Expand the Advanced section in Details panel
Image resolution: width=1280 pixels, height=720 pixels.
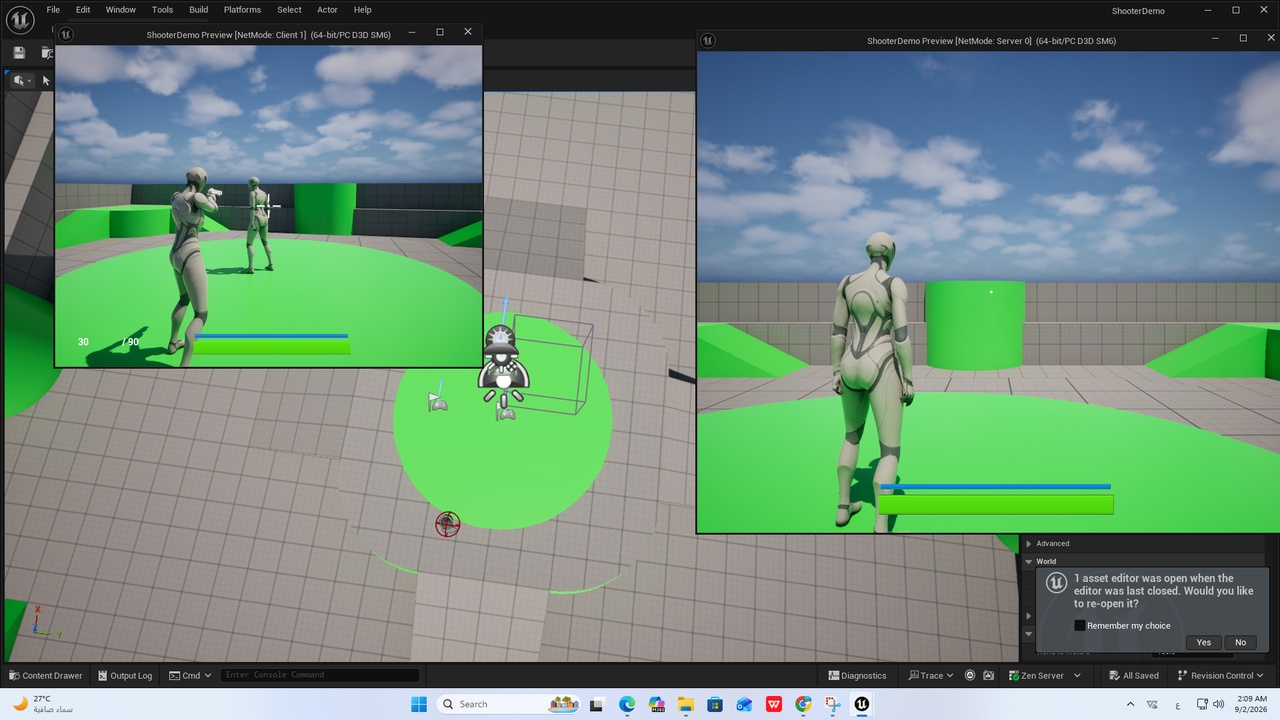click(x=1029, y=543)
